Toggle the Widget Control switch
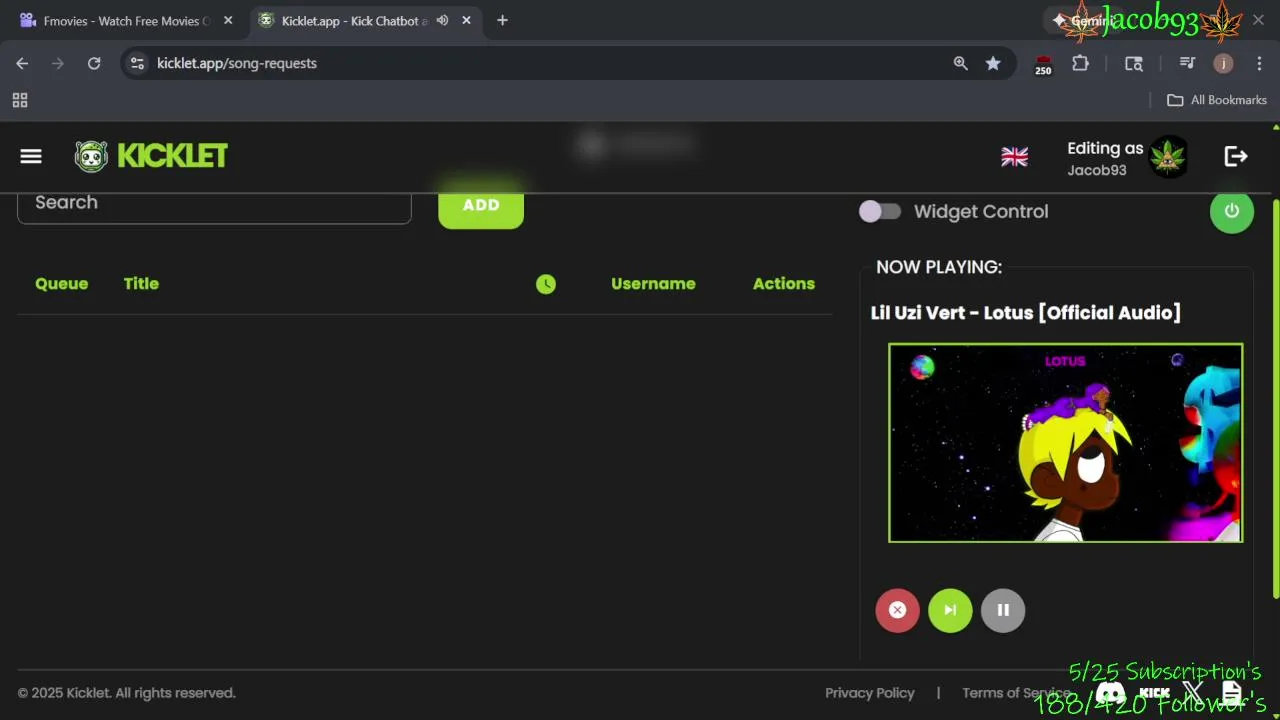This screenshot has height=720, width=1280. (880, 211)
